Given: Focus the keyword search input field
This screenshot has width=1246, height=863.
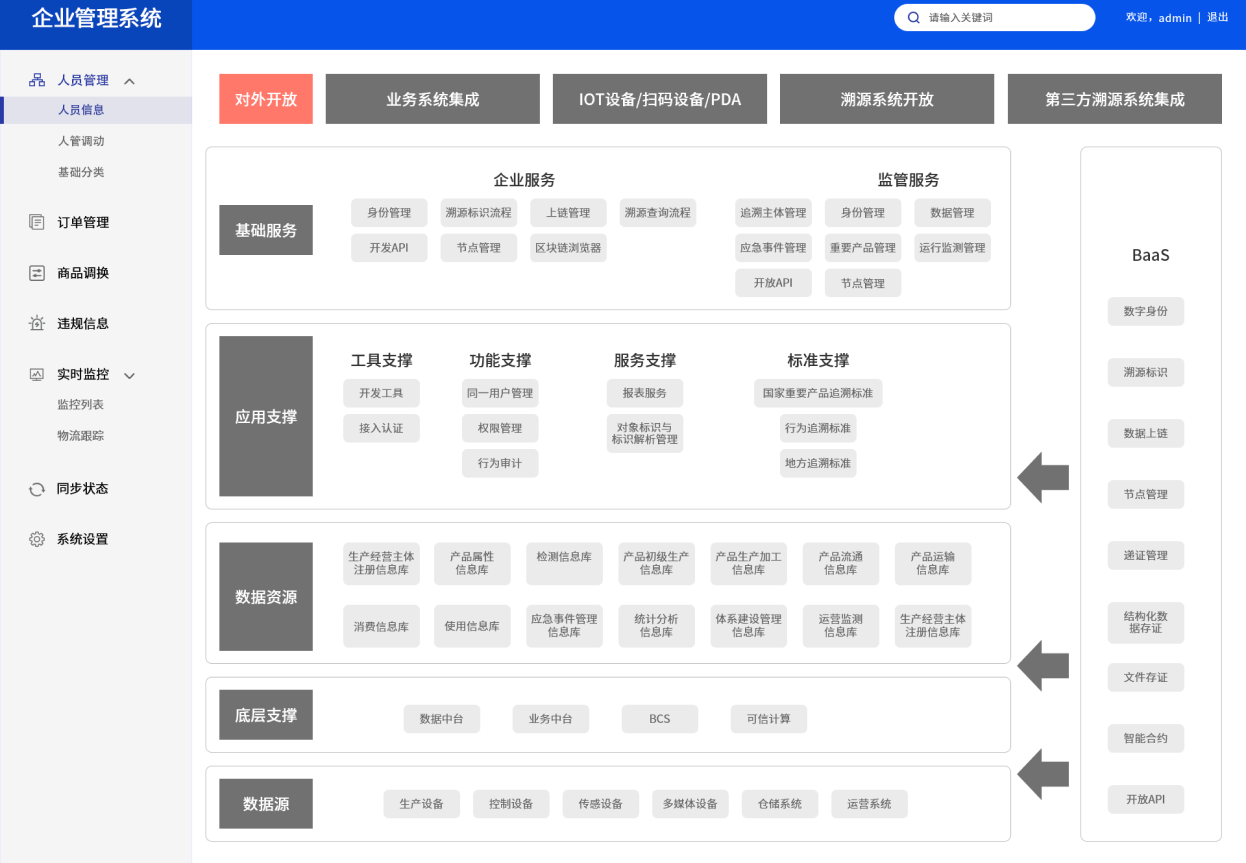Looking at the screenshot, I should pos(1005,18).
